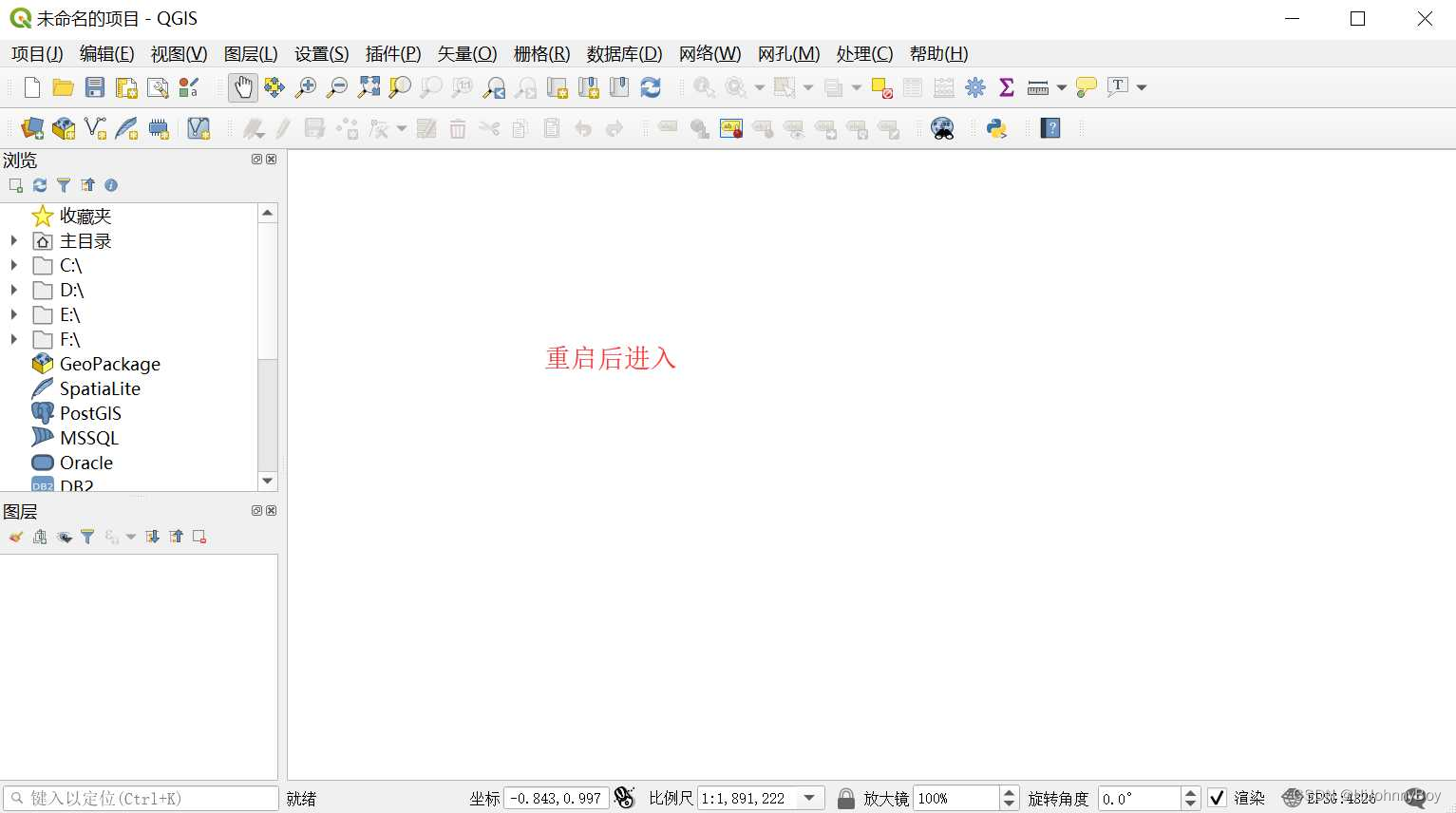Increase magnifier percentage with stepper

[x=1008, y=792]
